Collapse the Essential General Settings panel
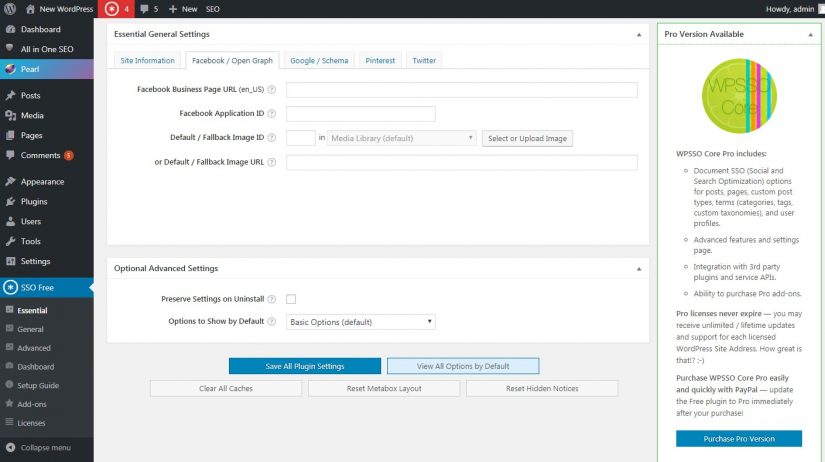The height and width of the screenshot is (462, 825). point(639,35)
